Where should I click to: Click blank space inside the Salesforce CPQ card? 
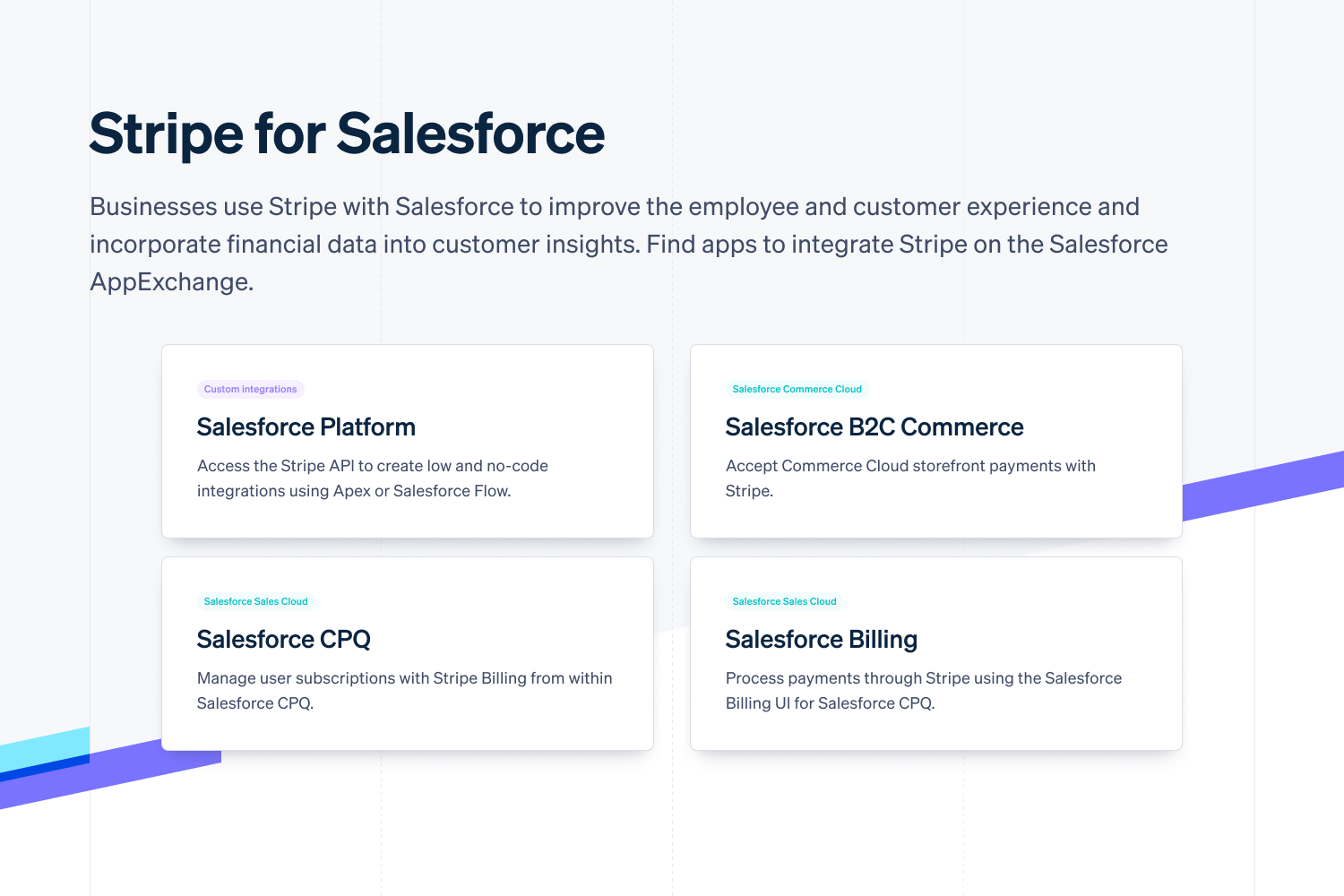click(x=538, y=609)
